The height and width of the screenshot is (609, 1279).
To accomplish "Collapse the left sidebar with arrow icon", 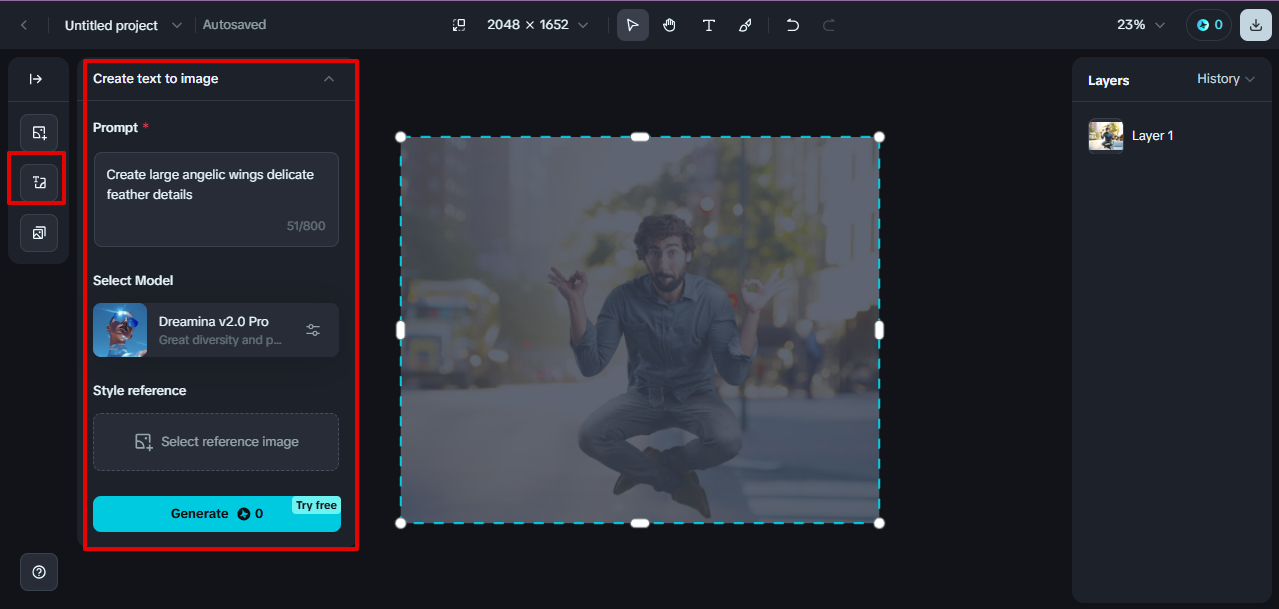I will [x=36, y=79].
